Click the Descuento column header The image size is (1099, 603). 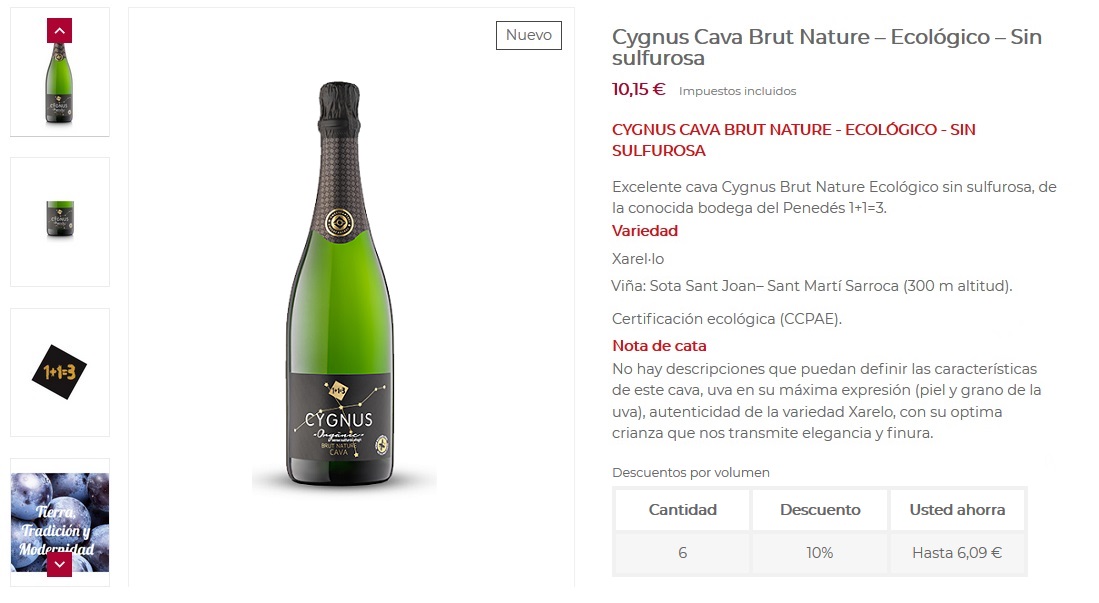[x=819, y=509]
